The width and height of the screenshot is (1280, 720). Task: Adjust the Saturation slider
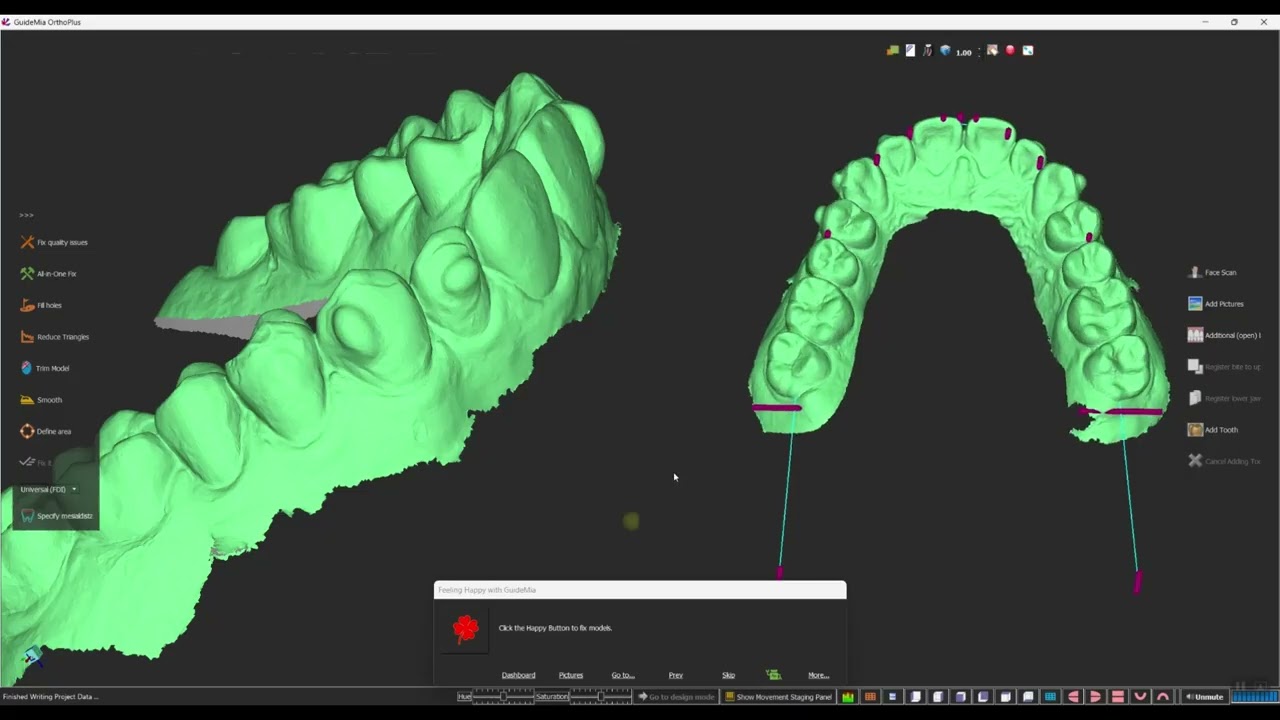coord(600,697)
